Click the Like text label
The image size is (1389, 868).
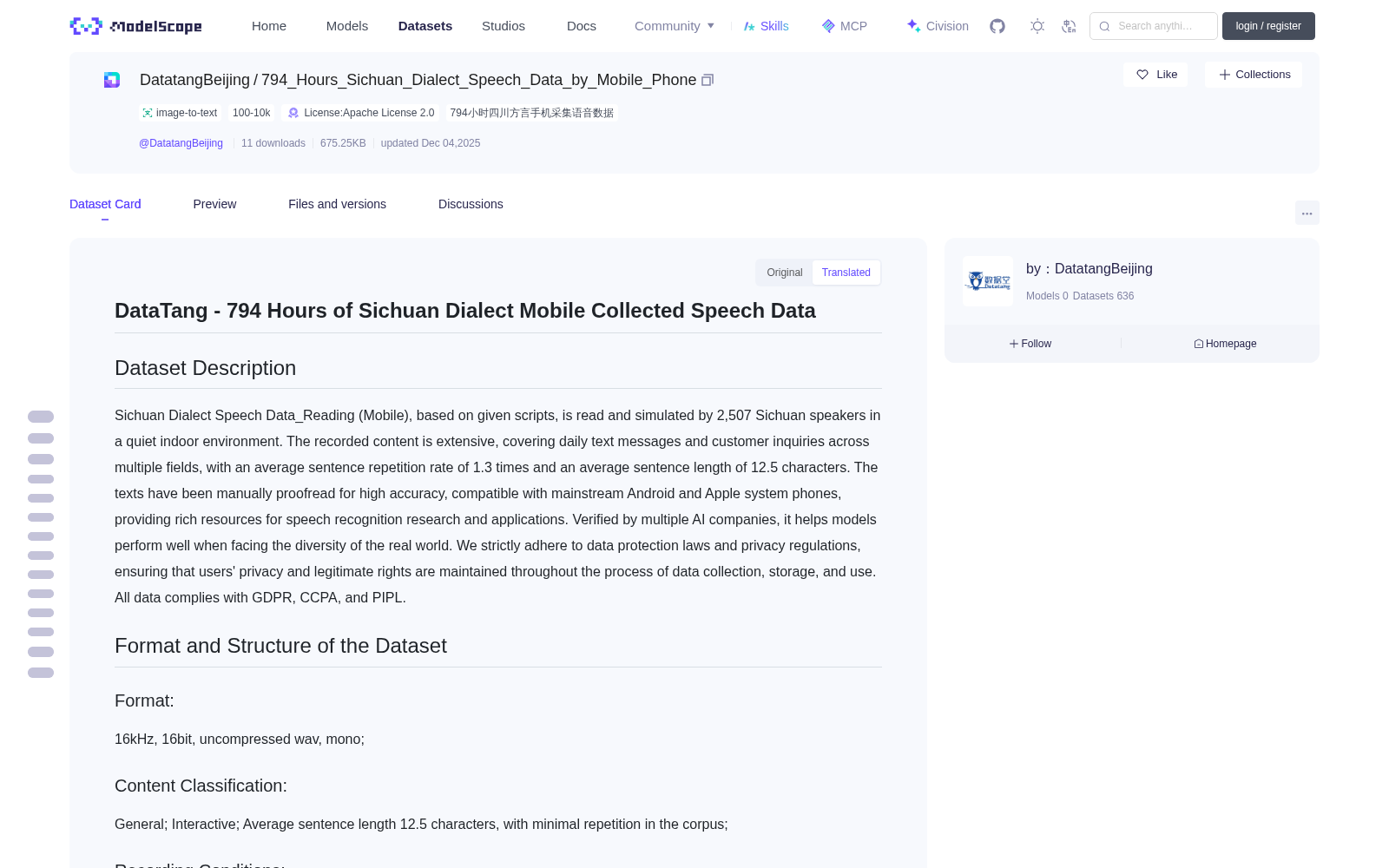pyautogui.click(x=1167, y=75)
